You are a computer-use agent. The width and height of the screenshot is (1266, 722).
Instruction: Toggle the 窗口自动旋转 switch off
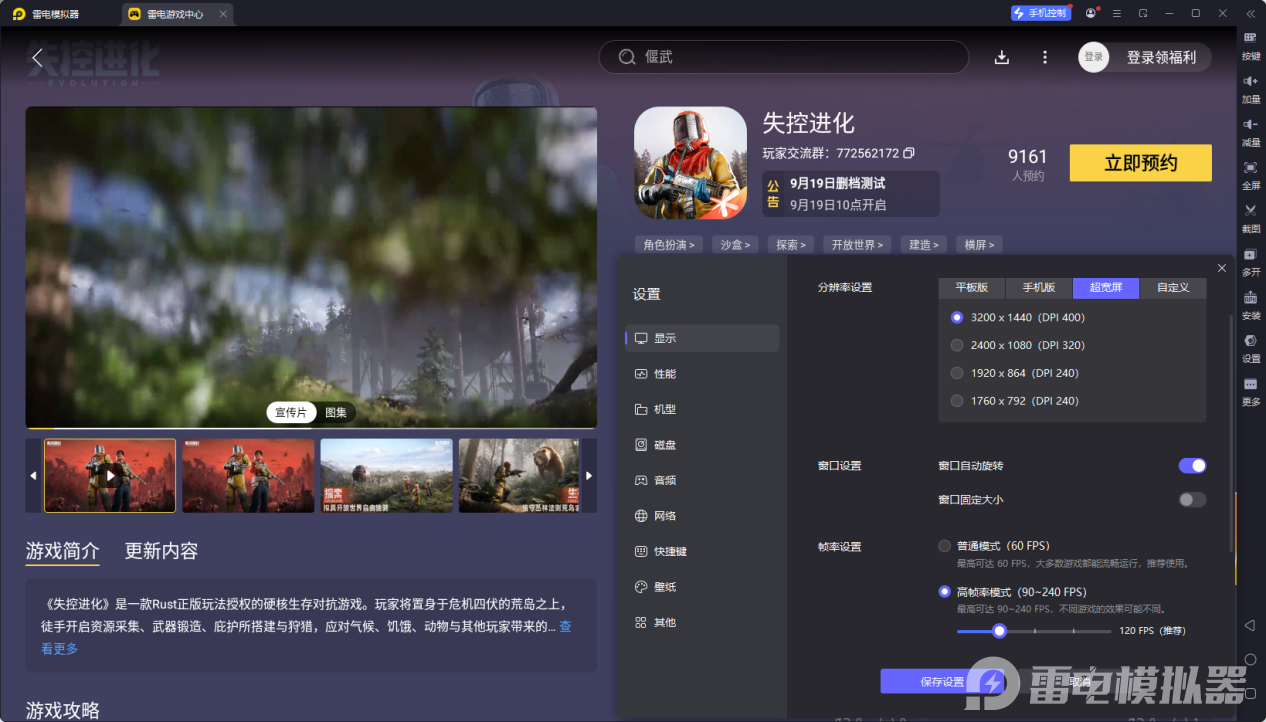[1192, 466]
